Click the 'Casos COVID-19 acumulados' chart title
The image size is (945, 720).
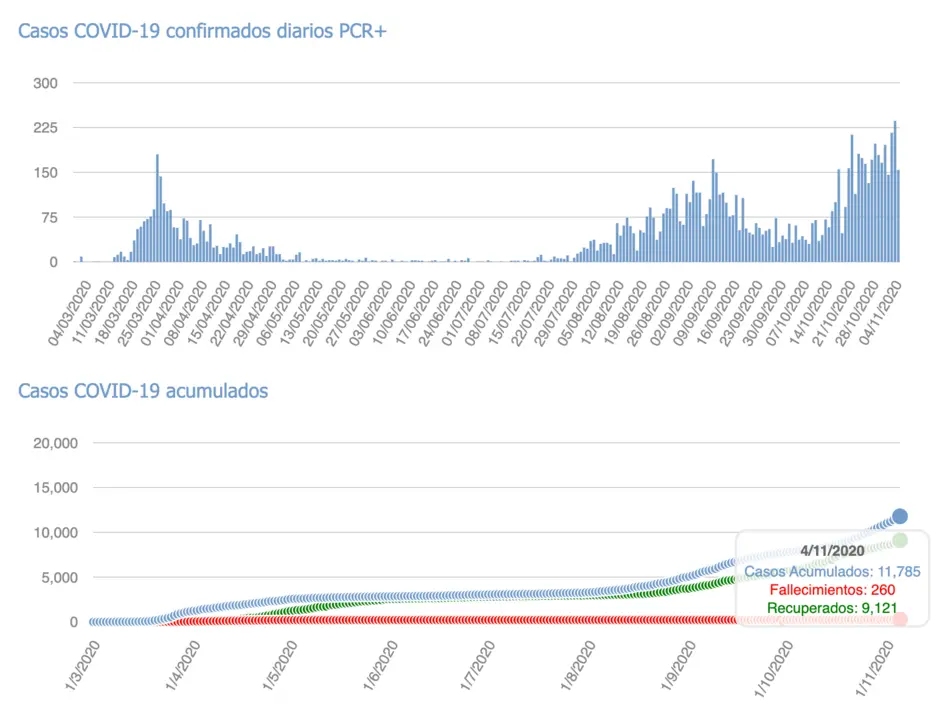pyautogui.click(x=143, y=391)
